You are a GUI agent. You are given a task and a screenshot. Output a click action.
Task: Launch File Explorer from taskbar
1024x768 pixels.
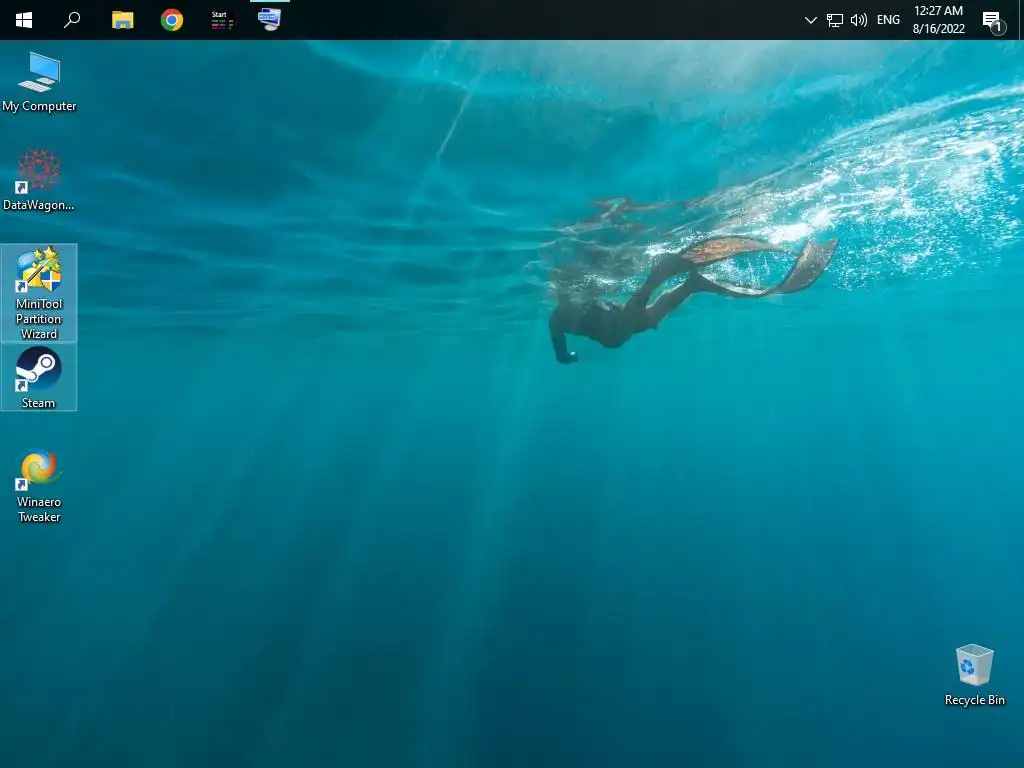coord(122,20)
